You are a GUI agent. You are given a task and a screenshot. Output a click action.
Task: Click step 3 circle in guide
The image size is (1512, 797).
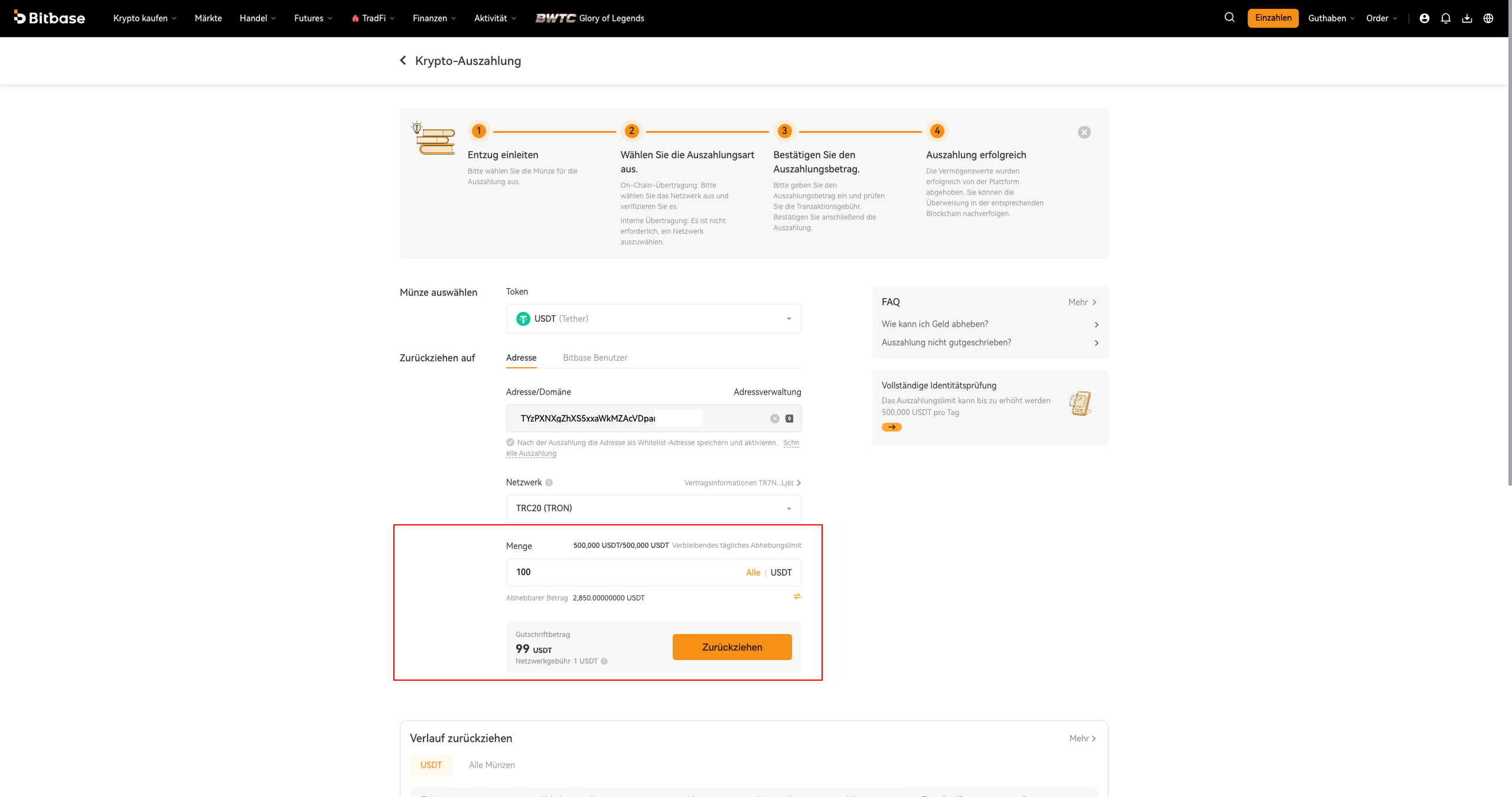pyautogui.click(x=784, y=131)
